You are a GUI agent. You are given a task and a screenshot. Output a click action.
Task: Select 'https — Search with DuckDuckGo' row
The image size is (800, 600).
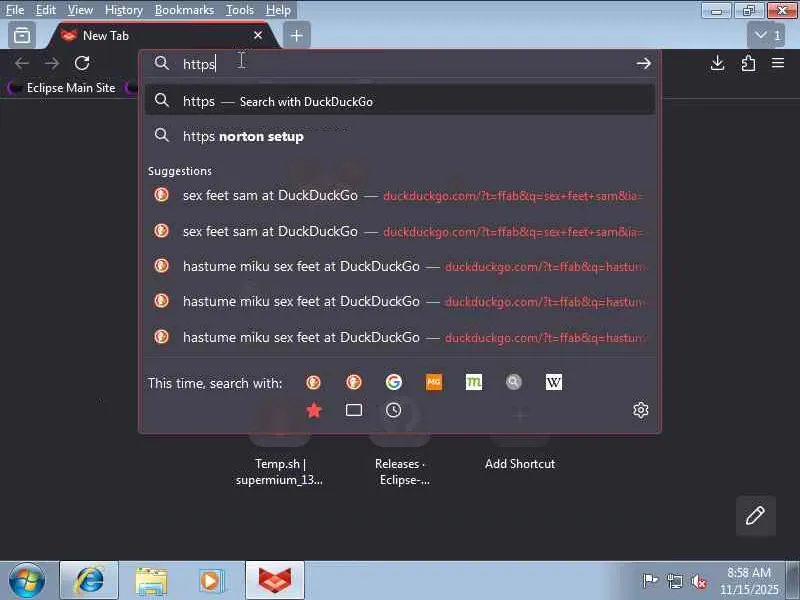(399, 101)
